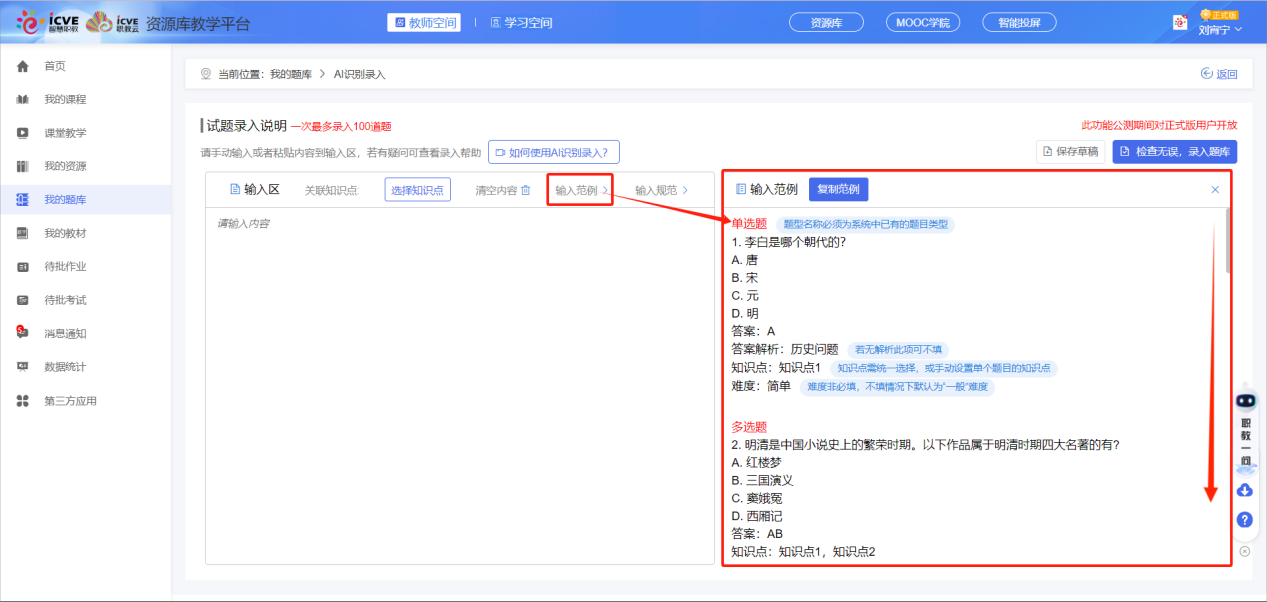Click the blue question mark help icon

pyautogui.click(x=1245, y=520)
